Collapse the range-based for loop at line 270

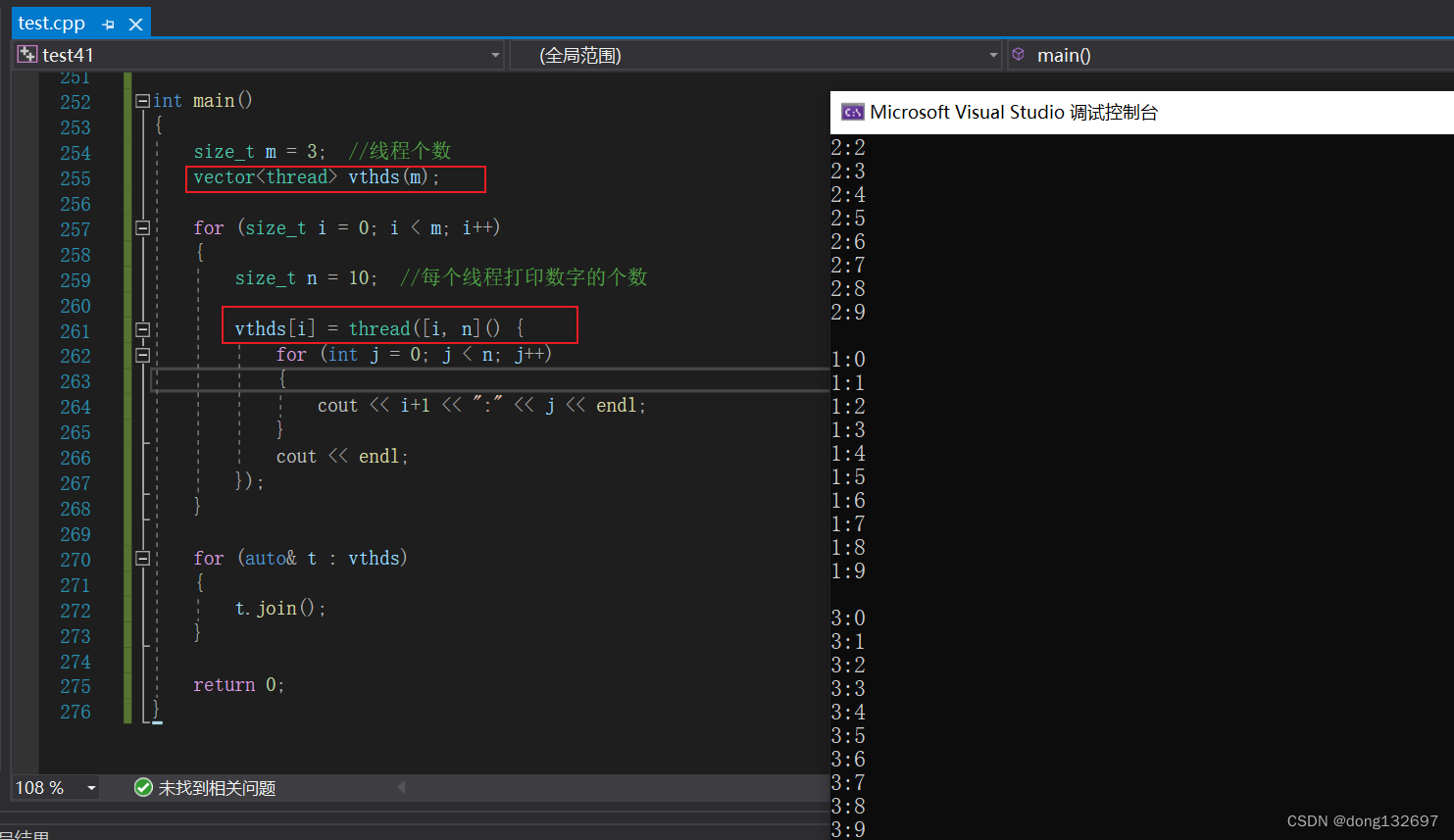(x=142, y=559)
